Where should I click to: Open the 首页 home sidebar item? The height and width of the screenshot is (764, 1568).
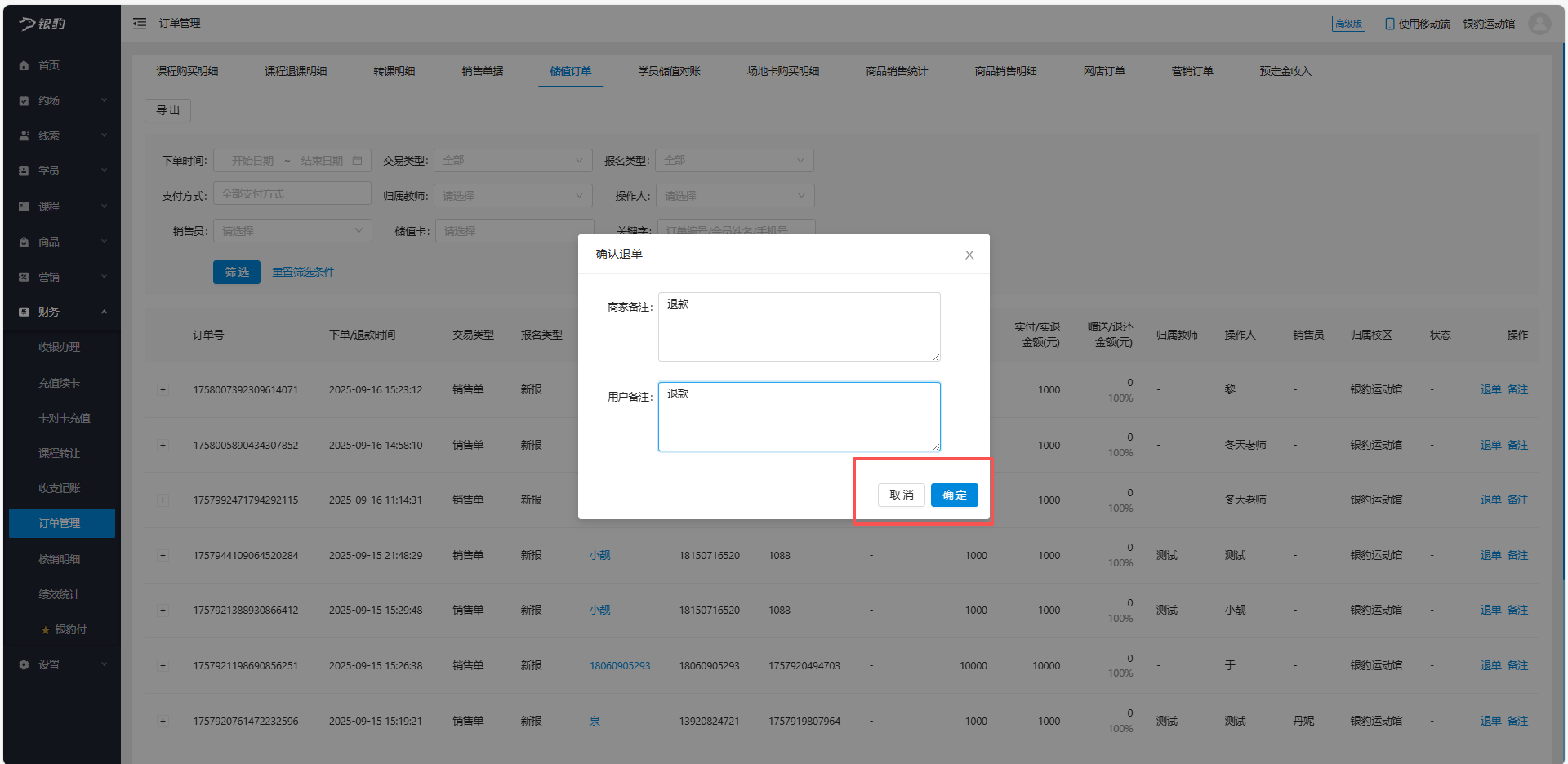49,65
